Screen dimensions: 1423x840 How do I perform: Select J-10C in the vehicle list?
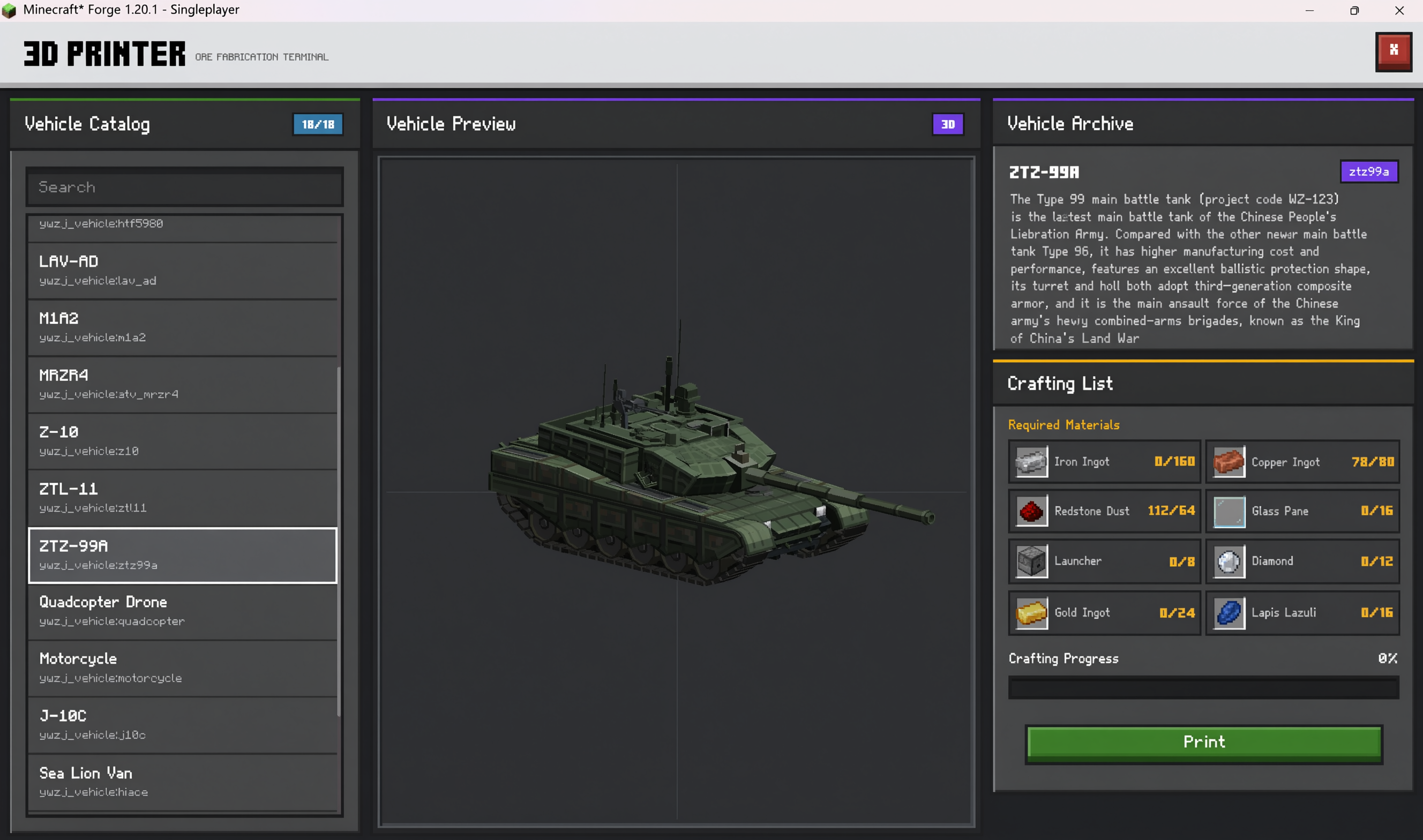click(x=183, y=726)
